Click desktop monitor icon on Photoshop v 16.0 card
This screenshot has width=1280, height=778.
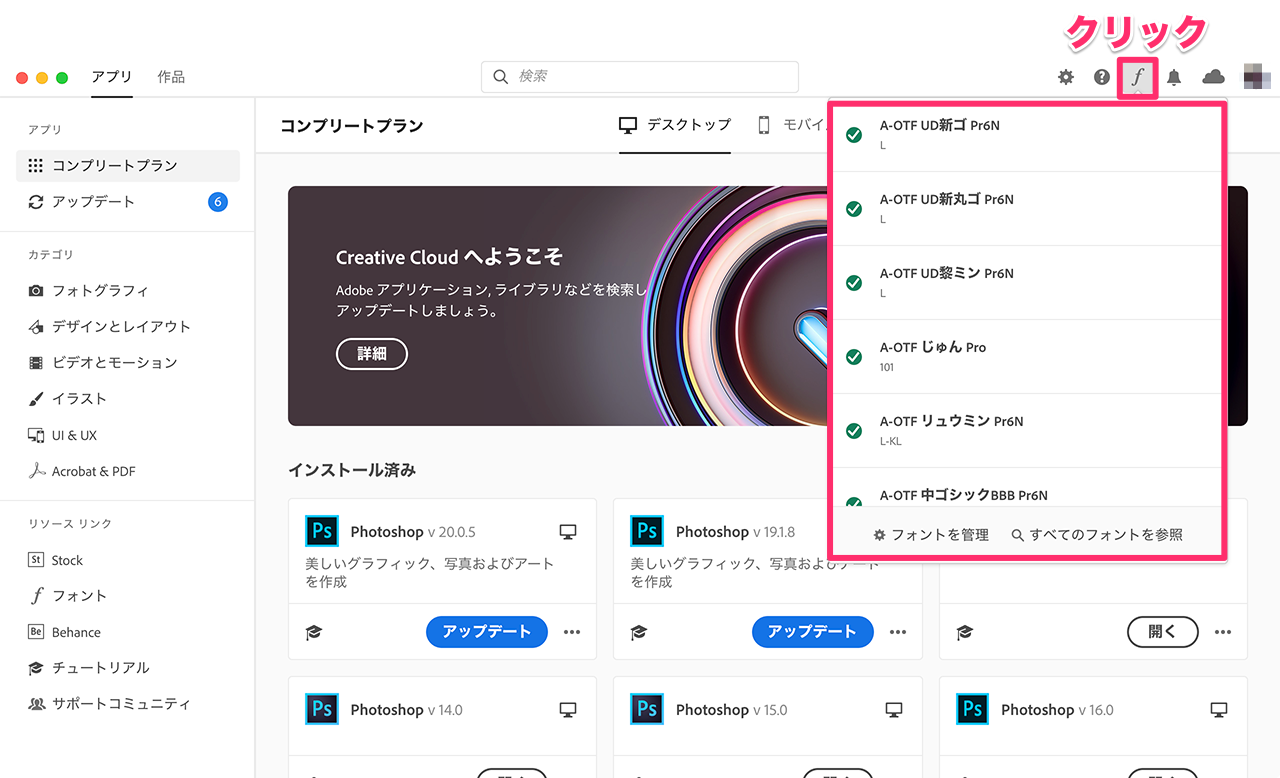(x=1218, y=710)
